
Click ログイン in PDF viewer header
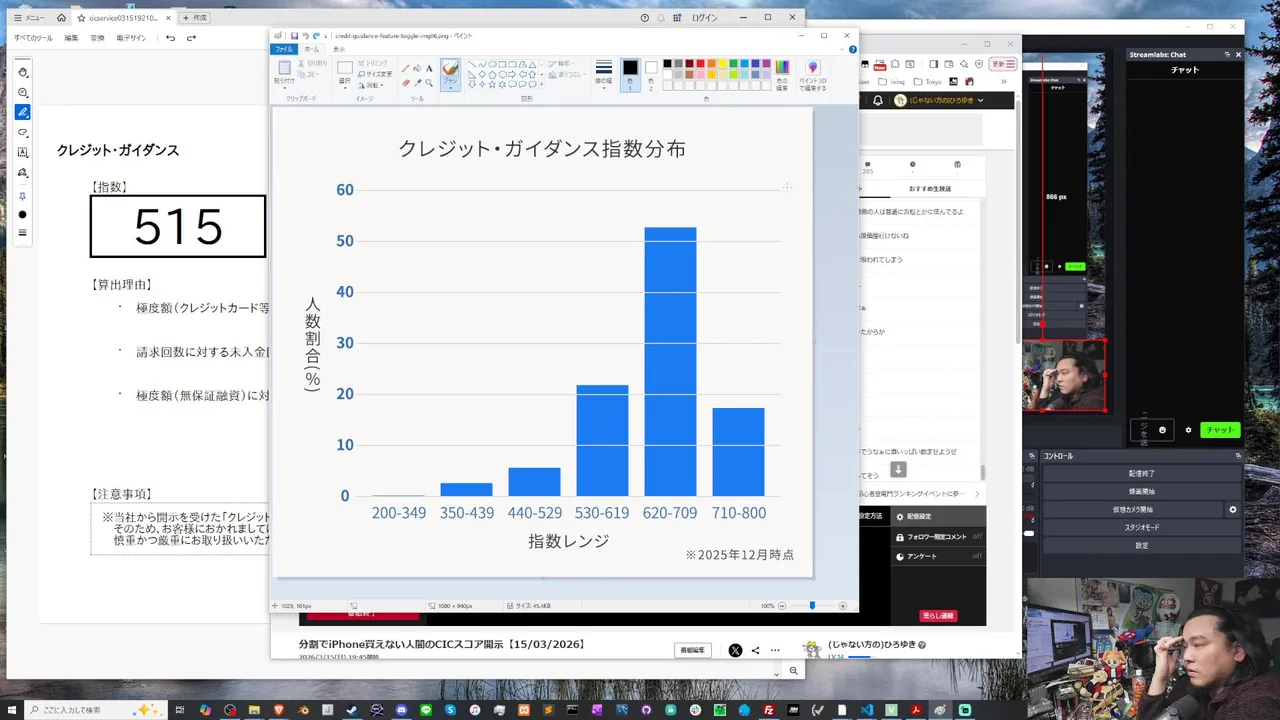tap(705, 18)
